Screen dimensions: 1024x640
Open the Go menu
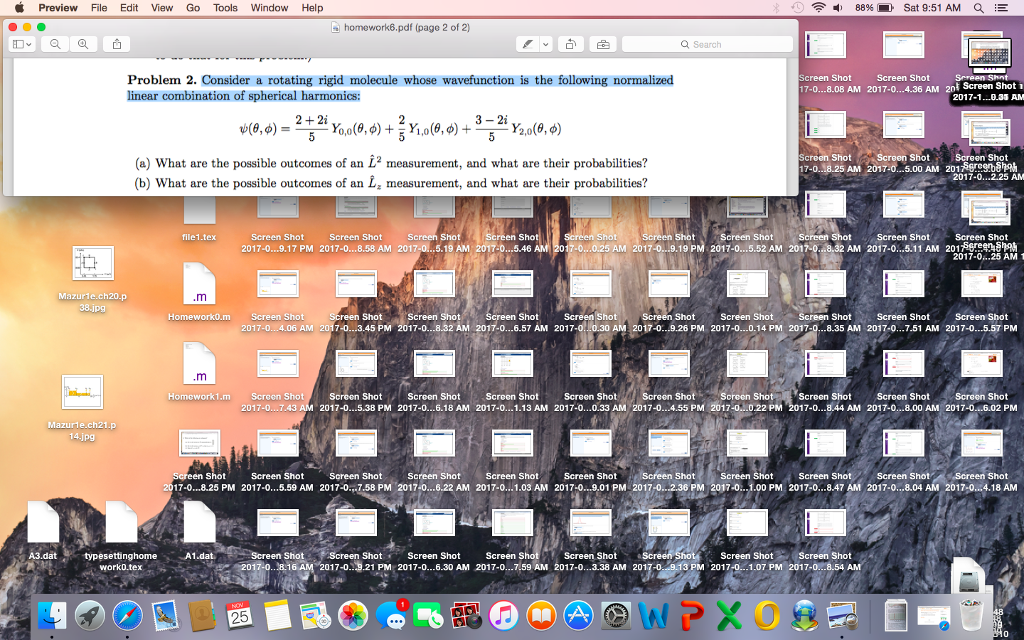(193, 8)
